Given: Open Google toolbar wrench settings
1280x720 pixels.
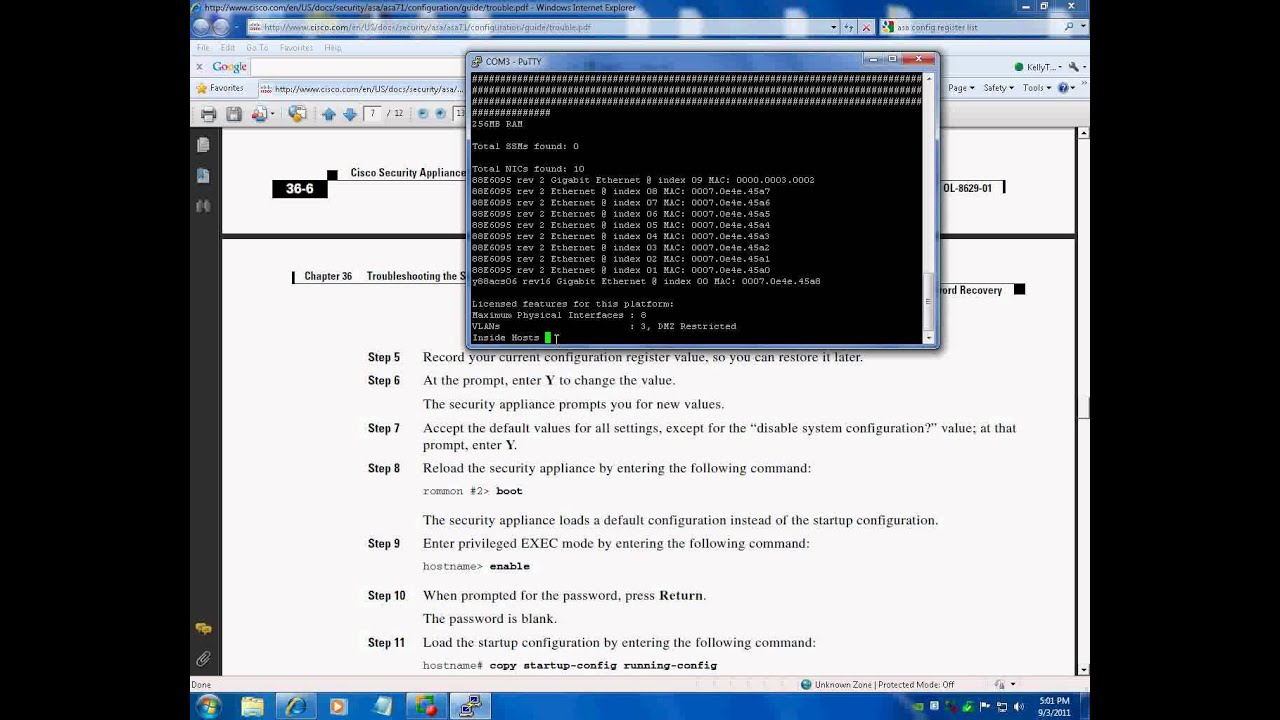Looking at the screenshot, I should tap(1075, 67).
